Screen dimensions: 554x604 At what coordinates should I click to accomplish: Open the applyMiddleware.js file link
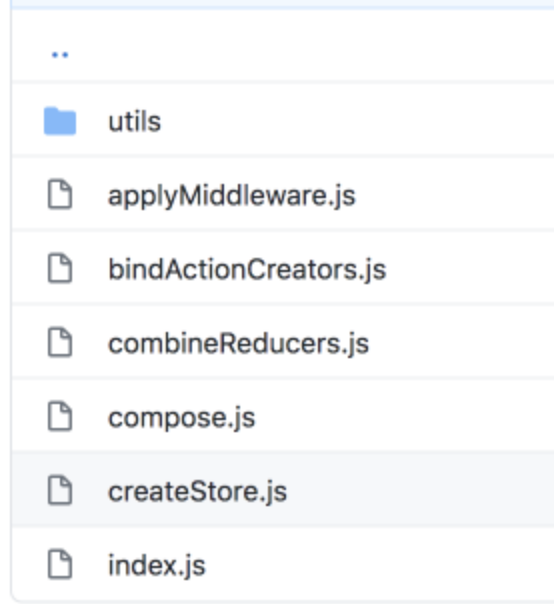[232, 196]
